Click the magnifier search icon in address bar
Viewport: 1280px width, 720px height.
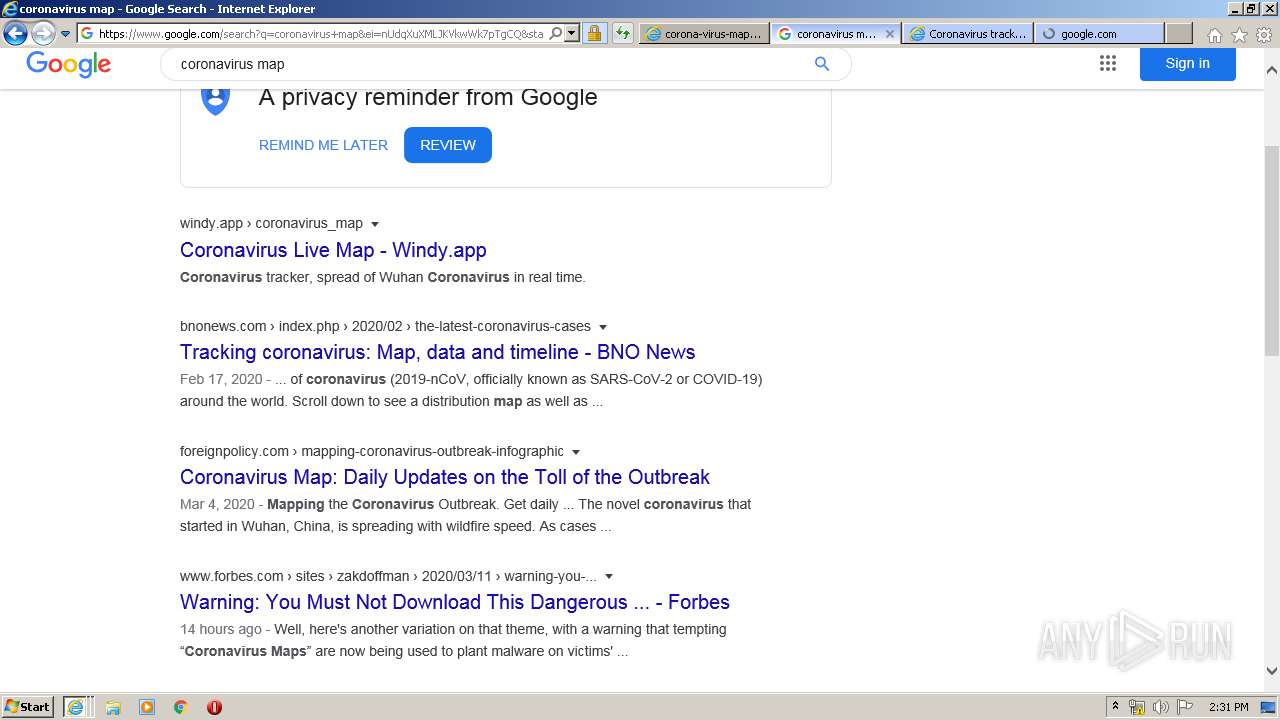(556, 33)
